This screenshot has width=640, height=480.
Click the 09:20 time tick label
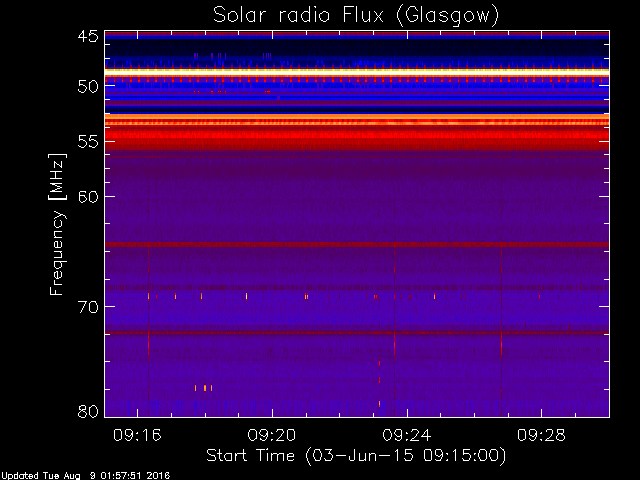(x=272, y=435)
